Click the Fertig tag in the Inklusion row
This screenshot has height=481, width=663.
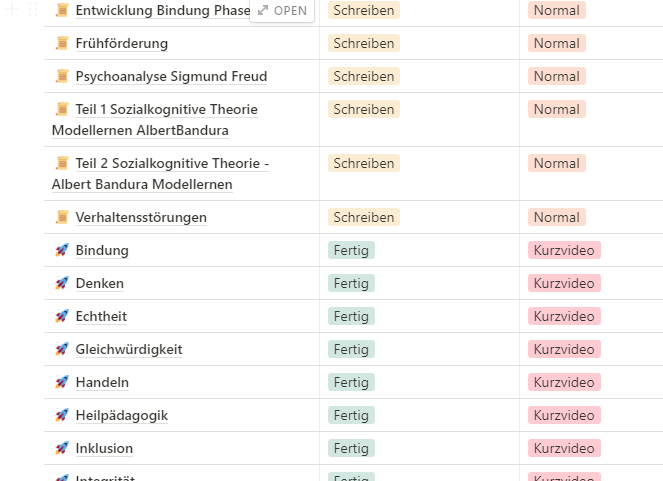(x=351, y=448)
